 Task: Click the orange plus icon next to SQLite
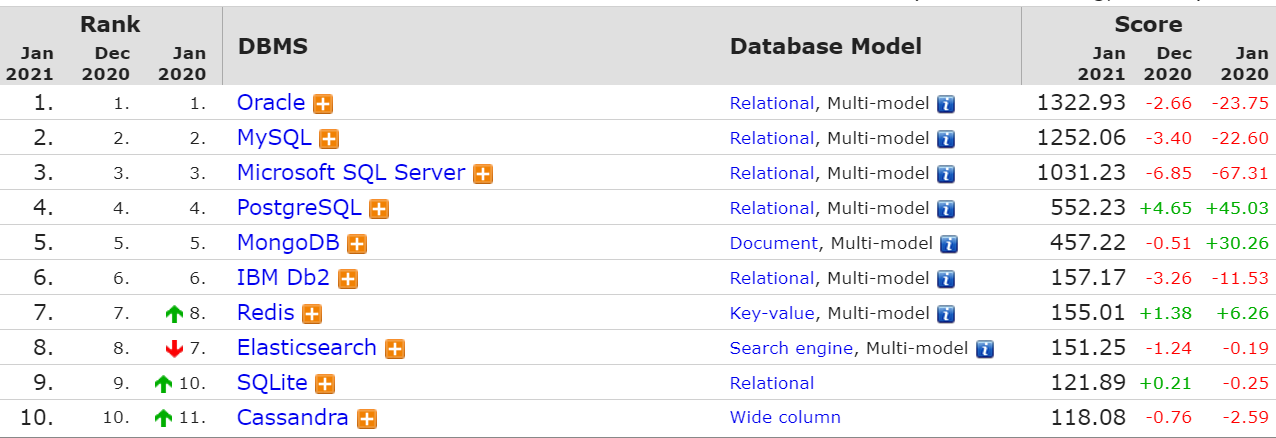coord(325,384)
